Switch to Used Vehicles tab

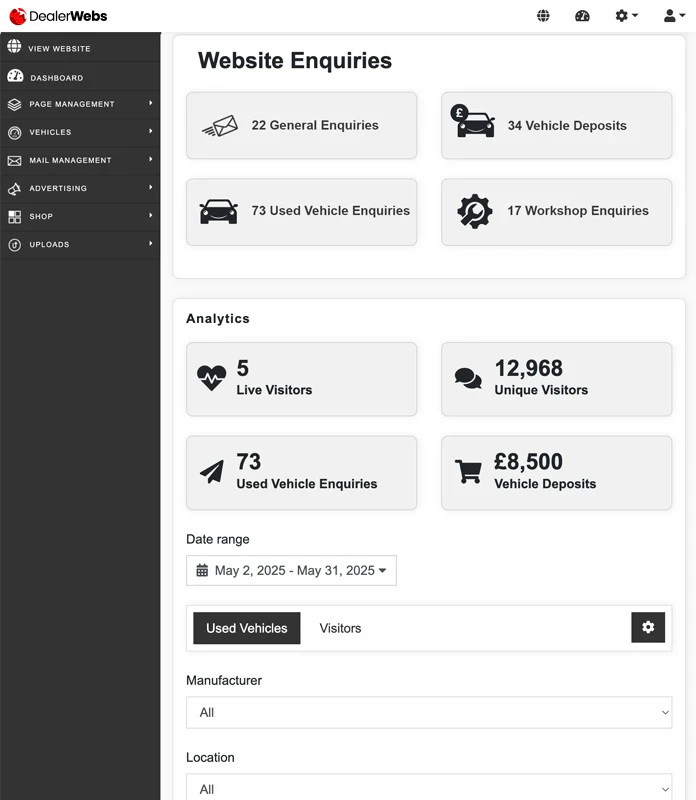[246, 628]
